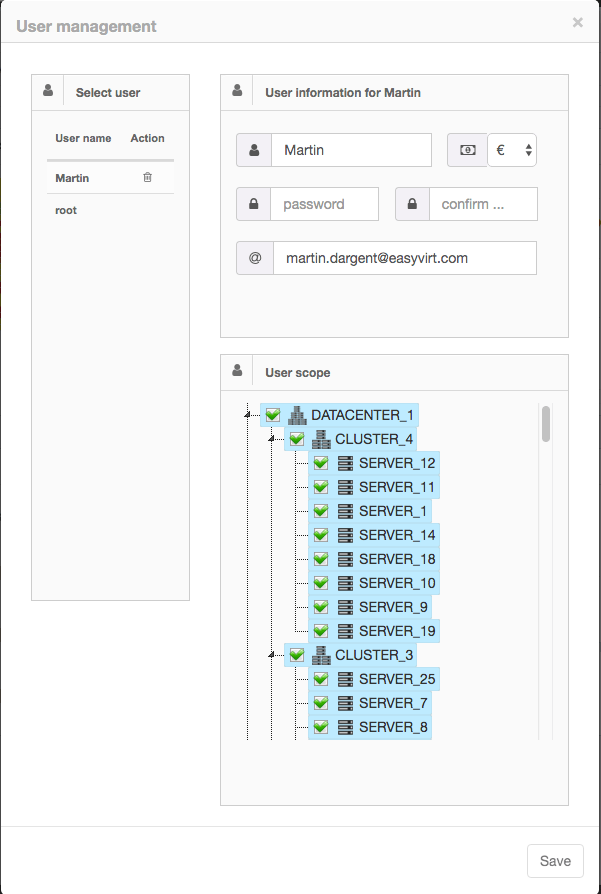Image resolution: width=601 pixels, height=894 pixels.
Task: Save the user settings
Action: 555,861
